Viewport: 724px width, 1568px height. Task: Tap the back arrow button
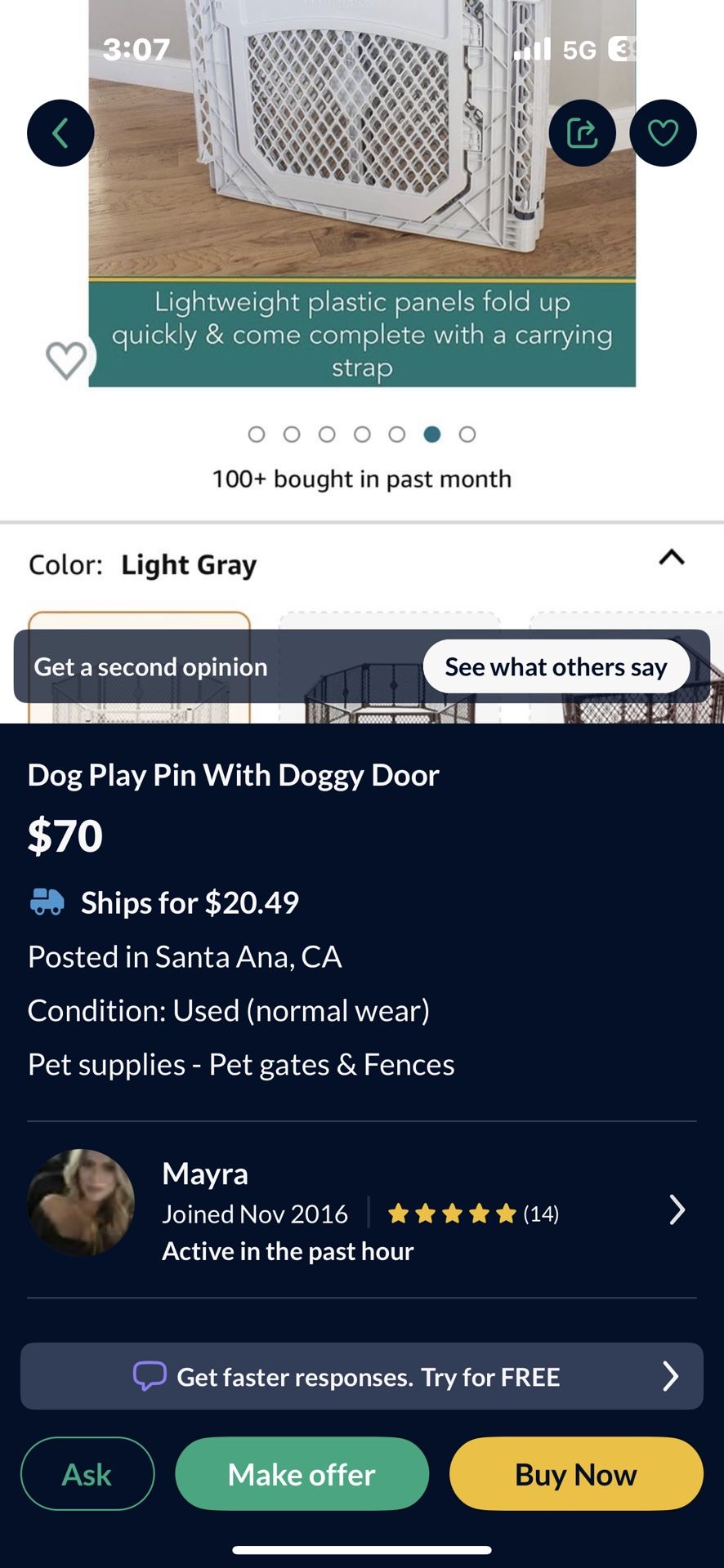click(x=60, y=133)
